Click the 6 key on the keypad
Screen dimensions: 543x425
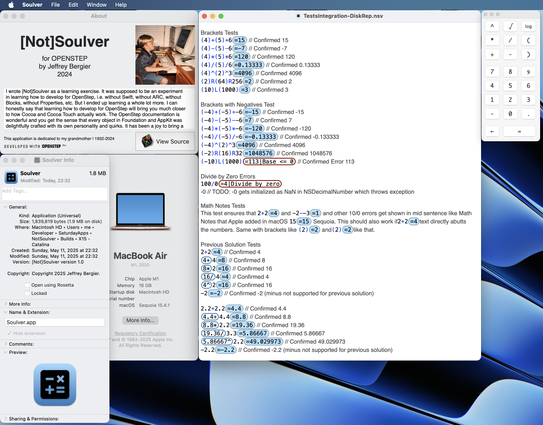coord(528,86)
